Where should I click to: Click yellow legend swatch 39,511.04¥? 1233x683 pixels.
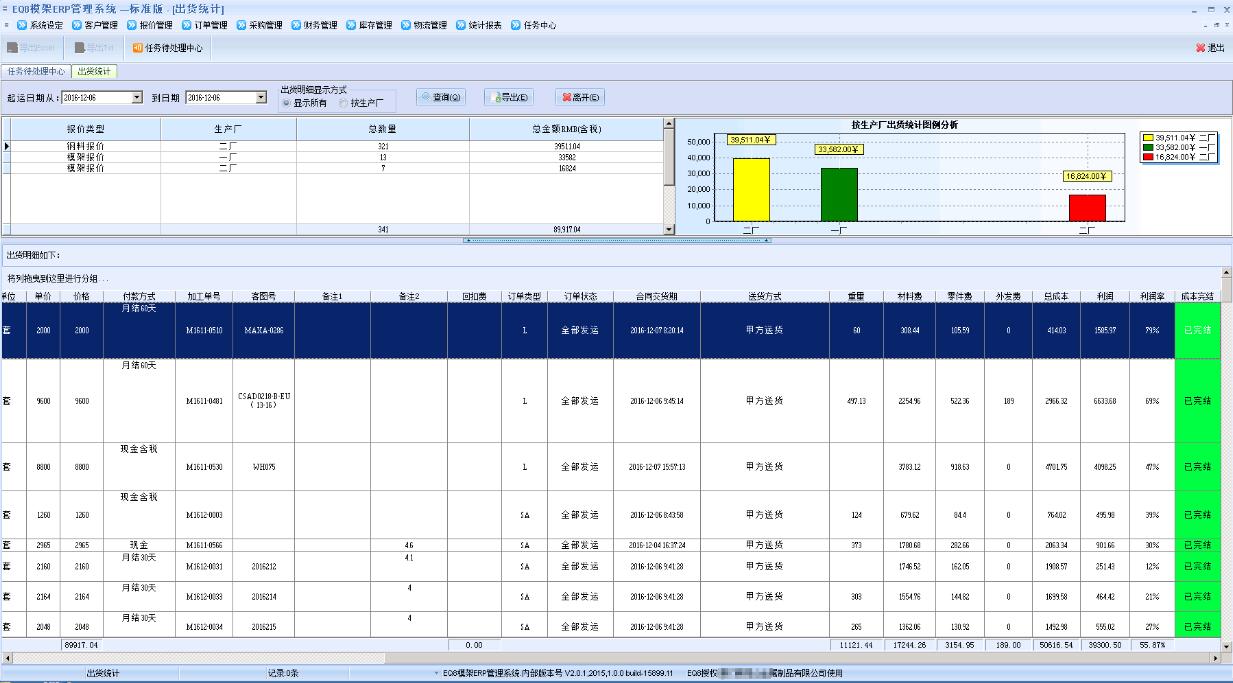1147,137
